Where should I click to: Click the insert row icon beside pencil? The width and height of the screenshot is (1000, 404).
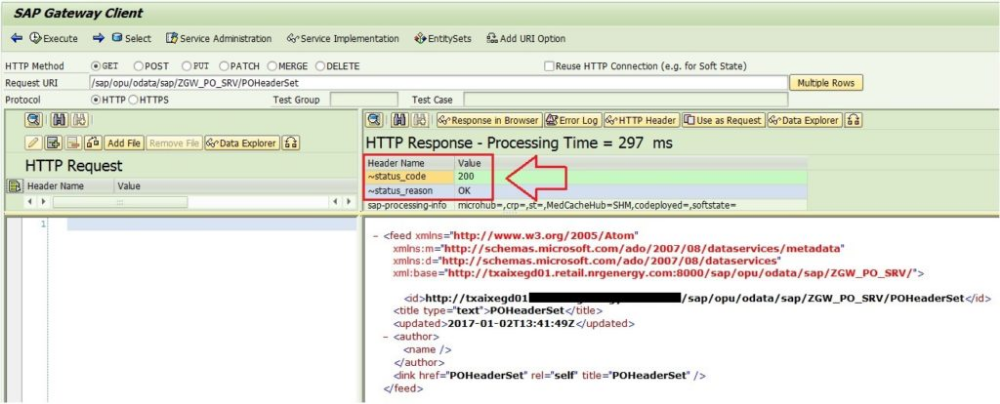click(54, 143)
